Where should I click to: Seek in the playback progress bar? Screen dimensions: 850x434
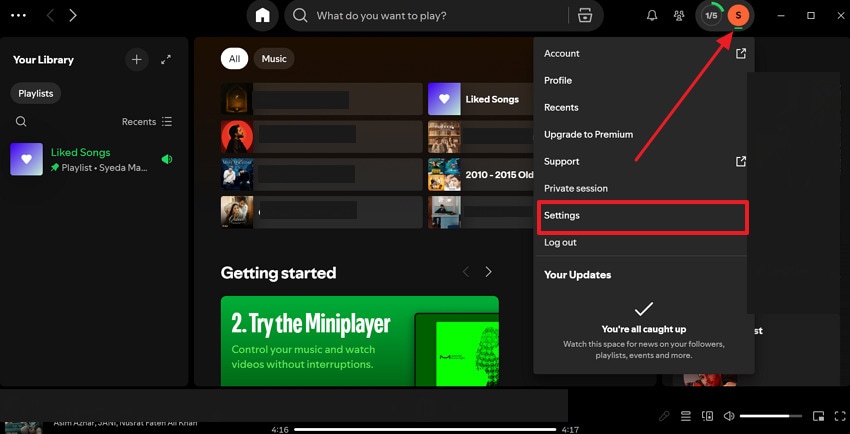coord(426,430)
